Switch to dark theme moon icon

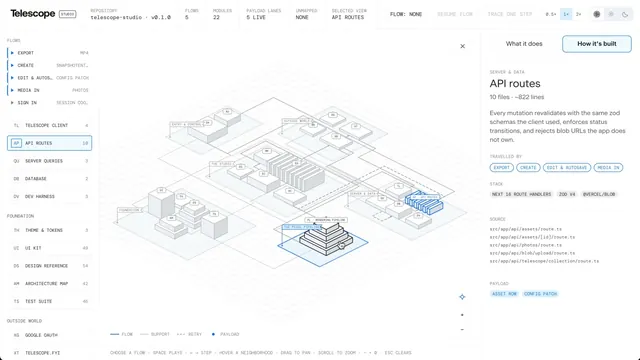625,14
